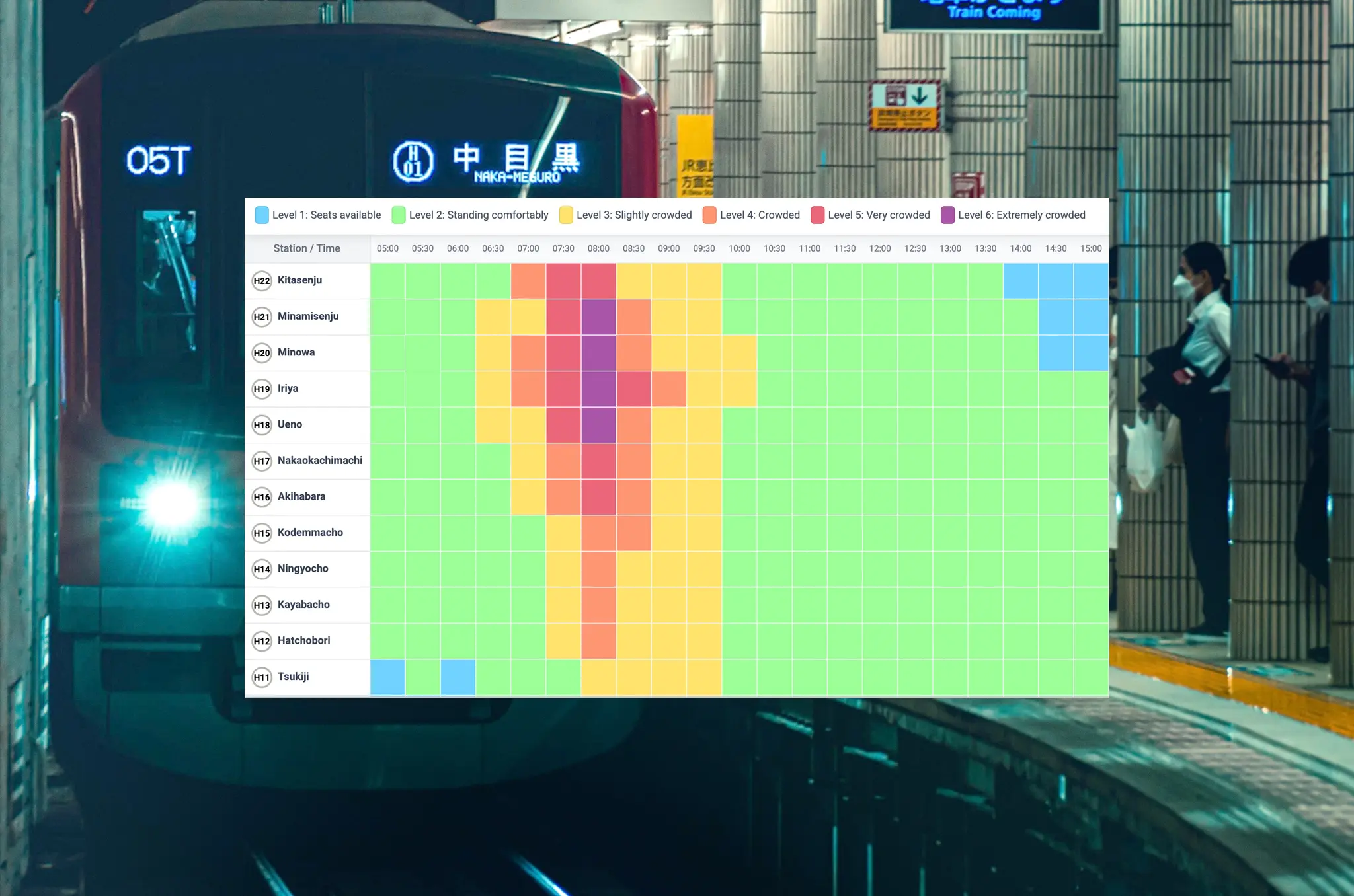Click the Level 2 green legend swatch
Image resolution: width=1354 pixels, height=896 pixels.
(x=399, y=215)
